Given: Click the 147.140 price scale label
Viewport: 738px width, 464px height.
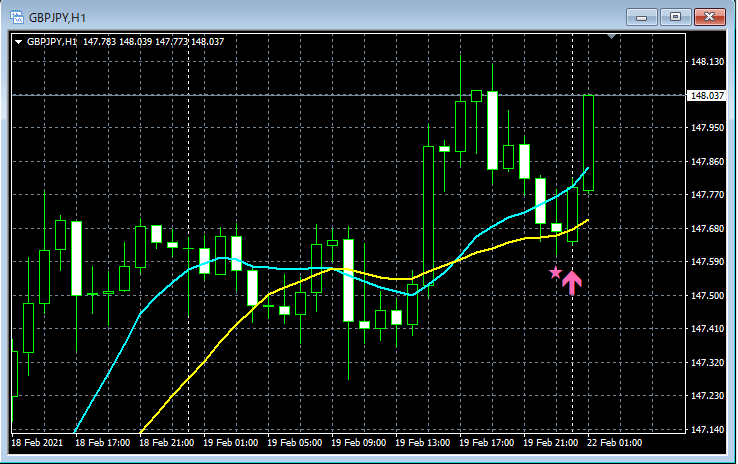Looking at the screenshot, I should [707, 430].
